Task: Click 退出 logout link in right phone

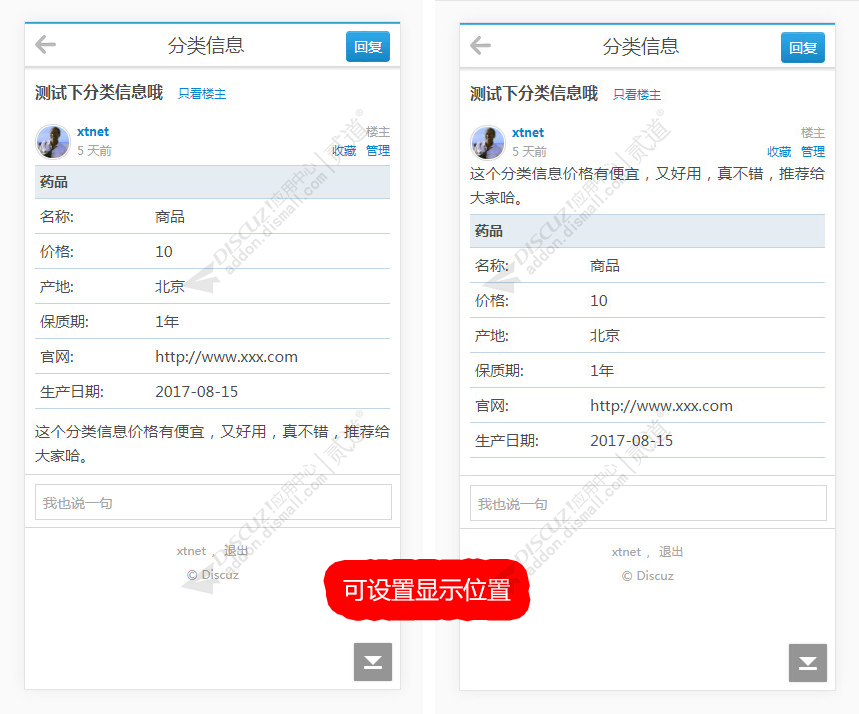Action: 671,552
